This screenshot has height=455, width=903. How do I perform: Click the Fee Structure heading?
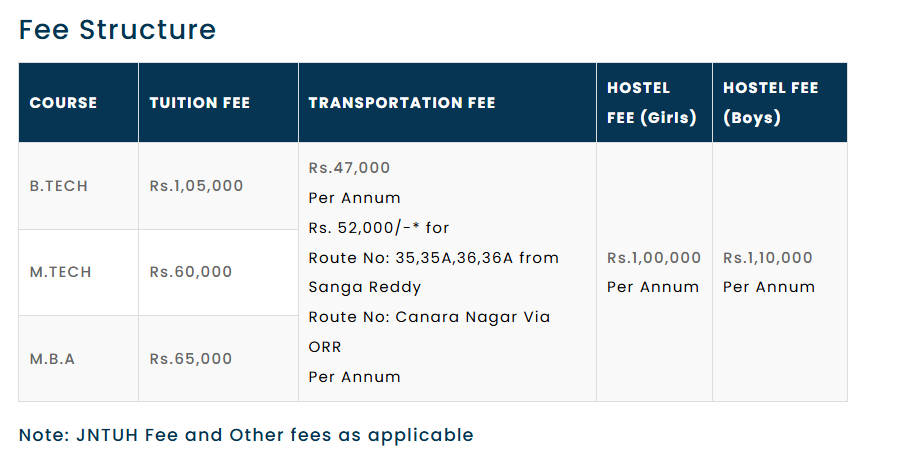coord(117,30)
